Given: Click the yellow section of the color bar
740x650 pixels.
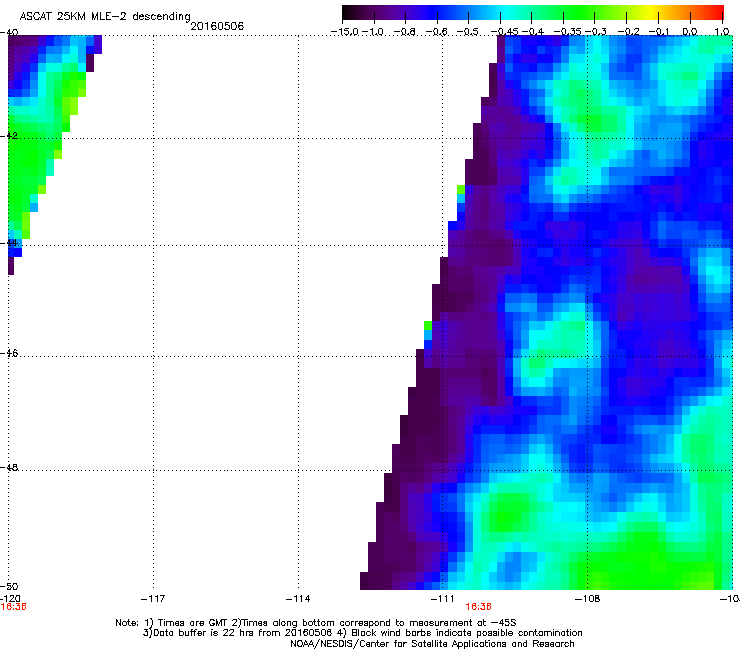Looking at the screenshot, I should coord(652,12).
